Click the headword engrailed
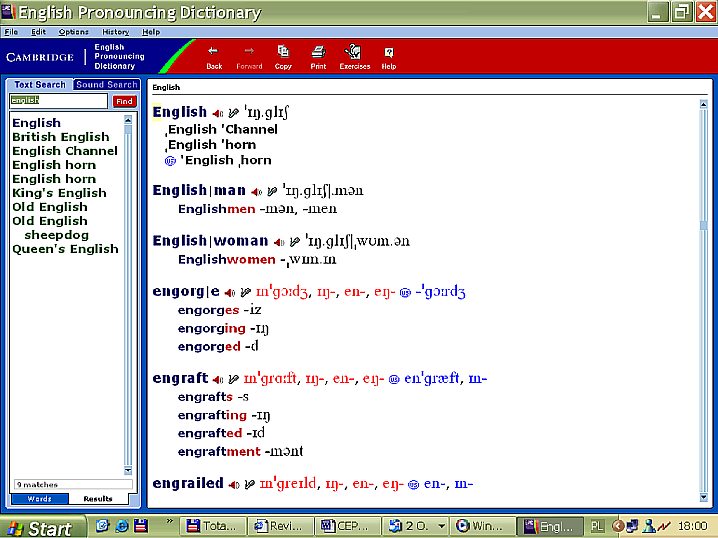 tap(188, 484)
